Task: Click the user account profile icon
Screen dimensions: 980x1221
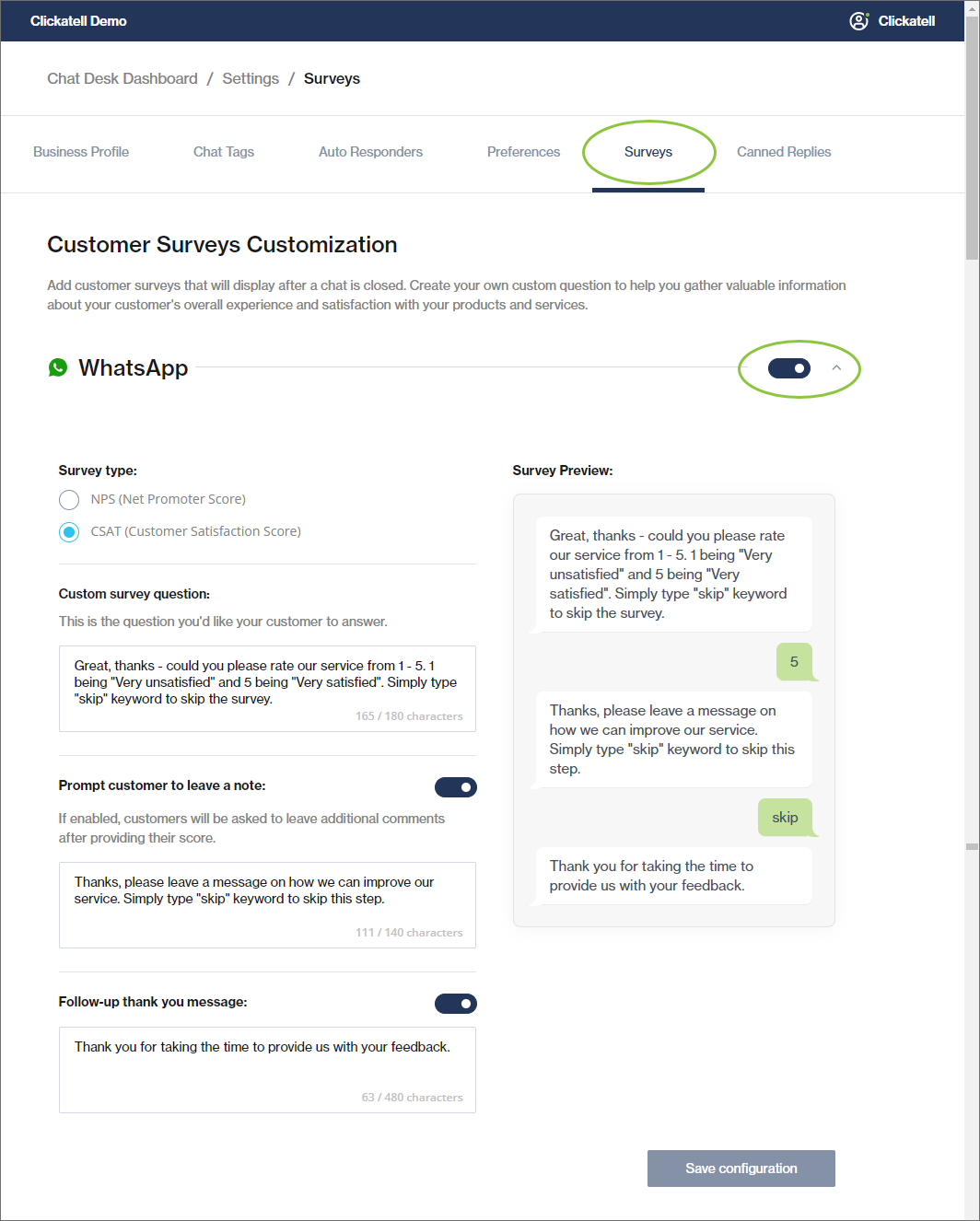Action: [x=858, y=21]
